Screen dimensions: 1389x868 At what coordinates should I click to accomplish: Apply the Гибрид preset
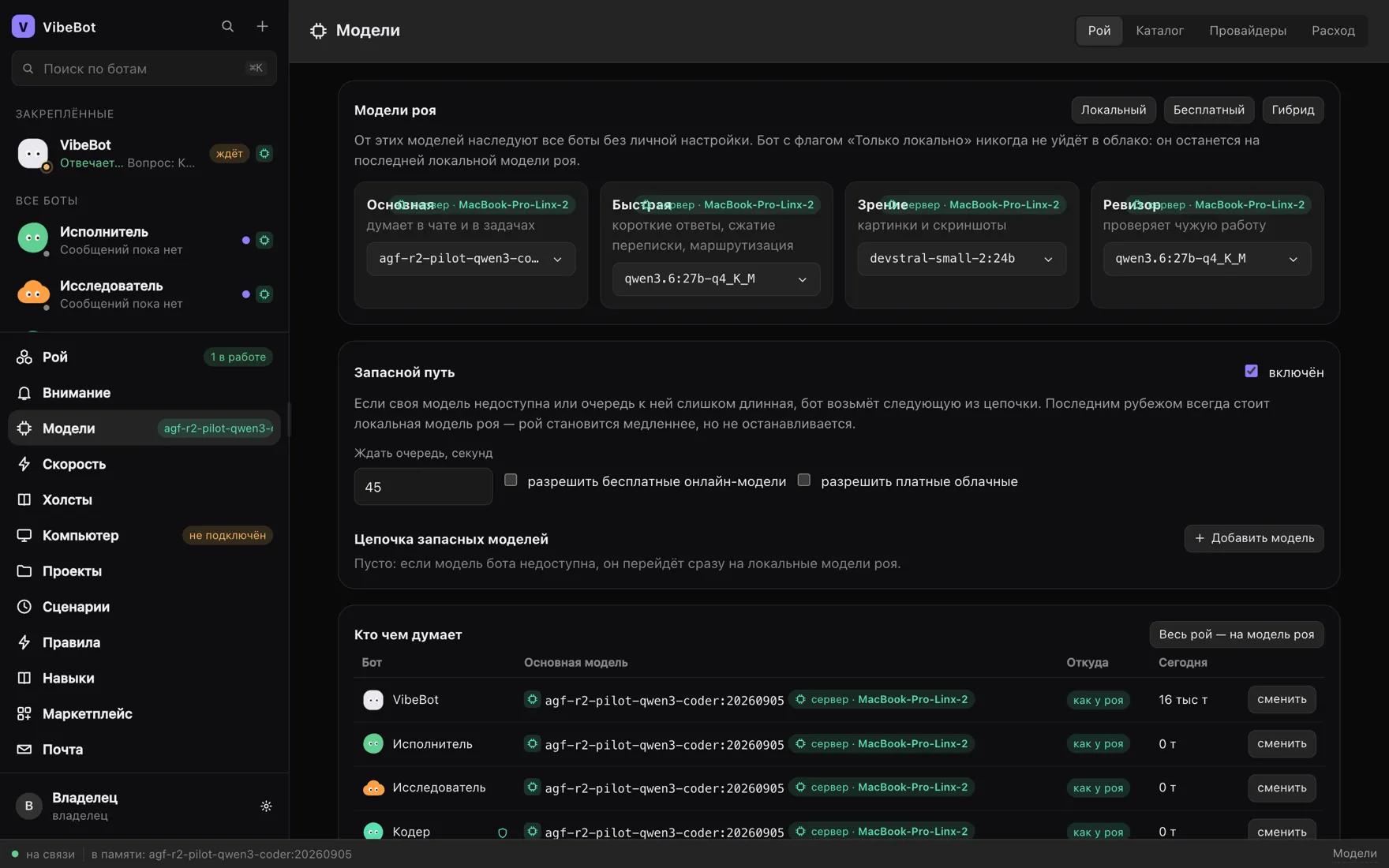point(1293,110)
